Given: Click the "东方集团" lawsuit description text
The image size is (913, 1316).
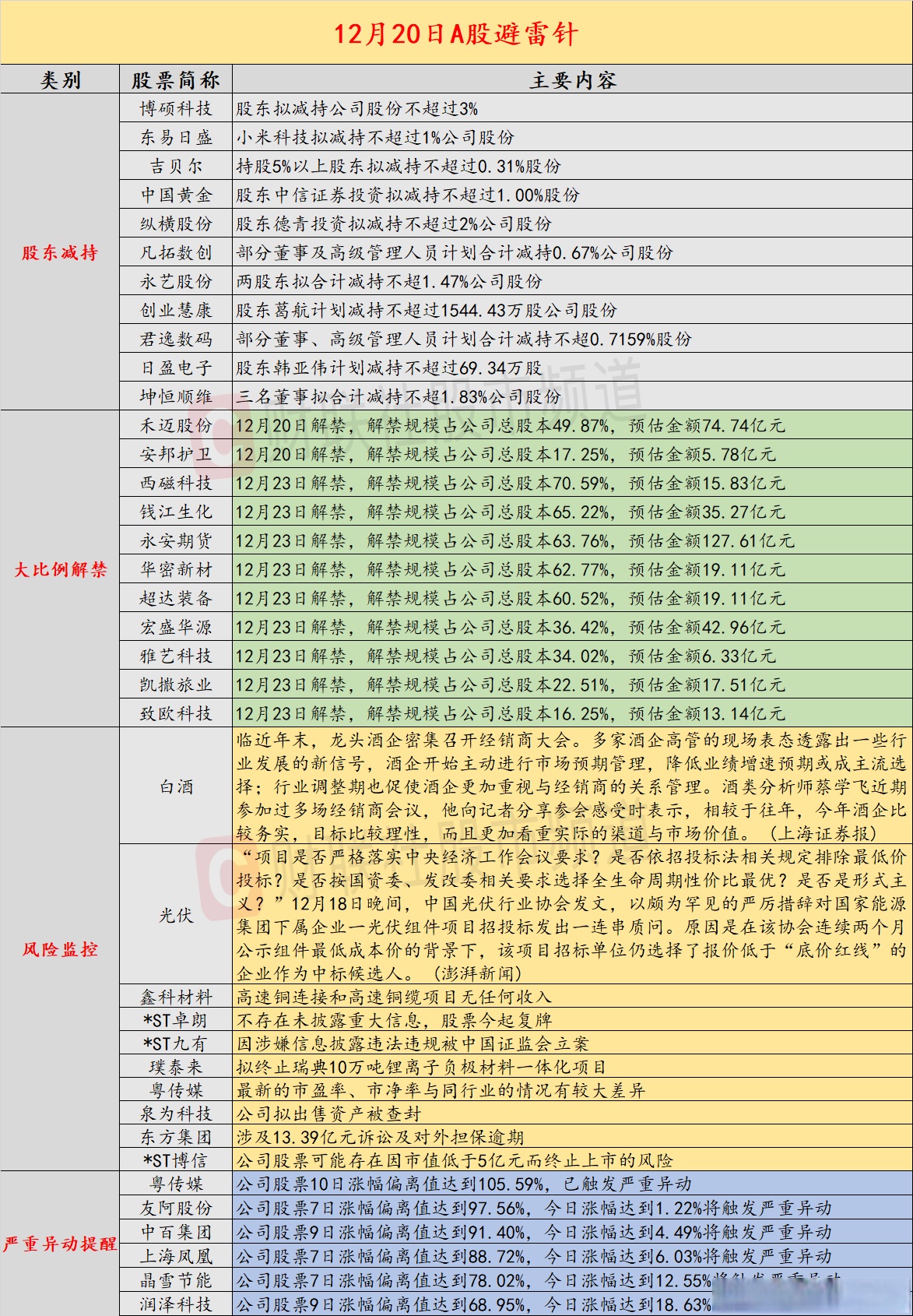Looking at the screenshot, I should (x=380, y=1137).
